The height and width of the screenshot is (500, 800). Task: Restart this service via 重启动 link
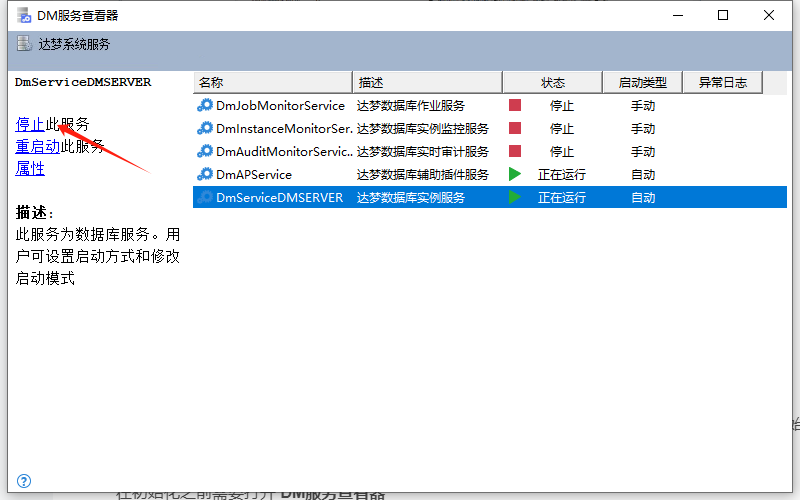click(x=38, y=146)
